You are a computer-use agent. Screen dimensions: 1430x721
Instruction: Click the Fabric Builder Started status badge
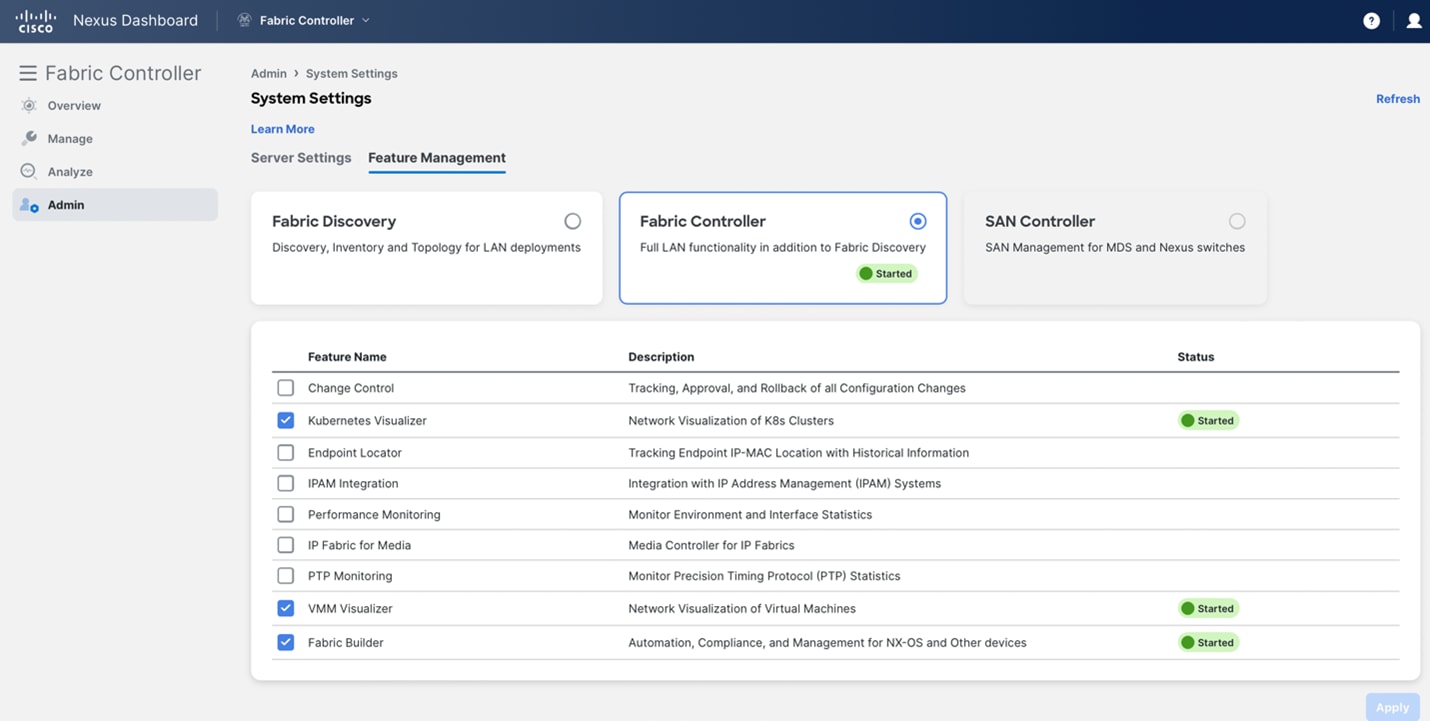pyautogui.click(x=1208, y=642)
